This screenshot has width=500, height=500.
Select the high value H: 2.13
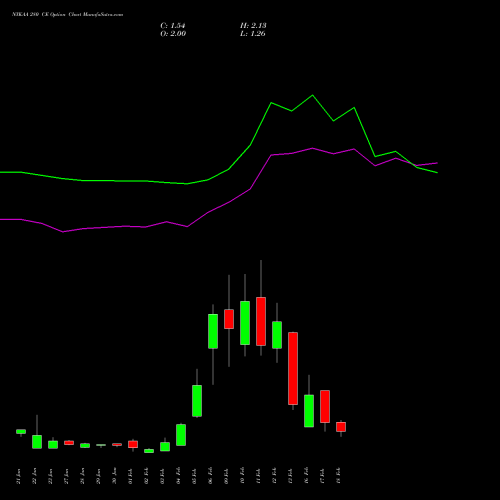click(x=253, y=26)
